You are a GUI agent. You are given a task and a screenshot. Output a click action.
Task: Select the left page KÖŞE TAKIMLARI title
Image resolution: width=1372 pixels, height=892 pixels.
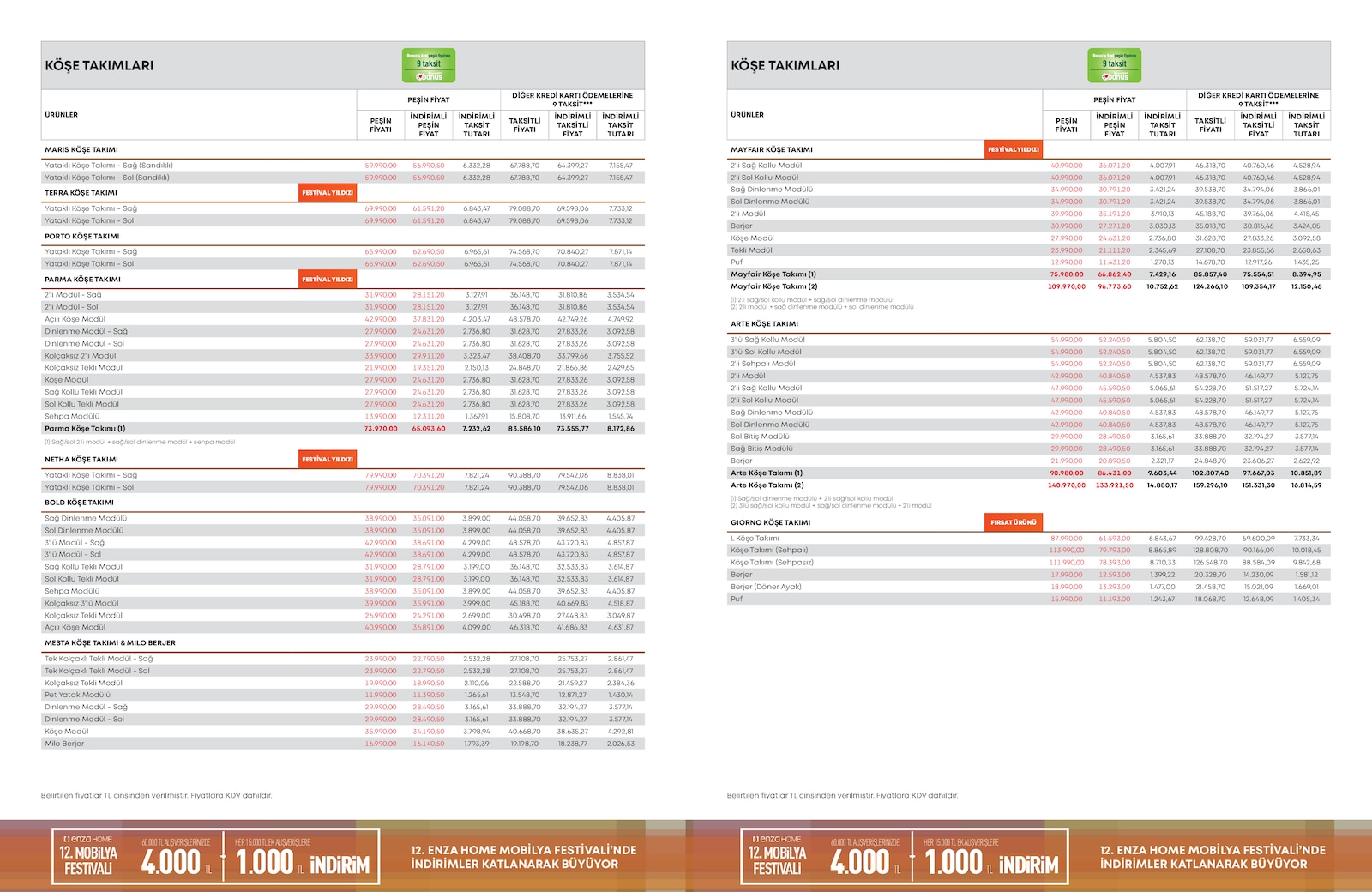point(99,65)
